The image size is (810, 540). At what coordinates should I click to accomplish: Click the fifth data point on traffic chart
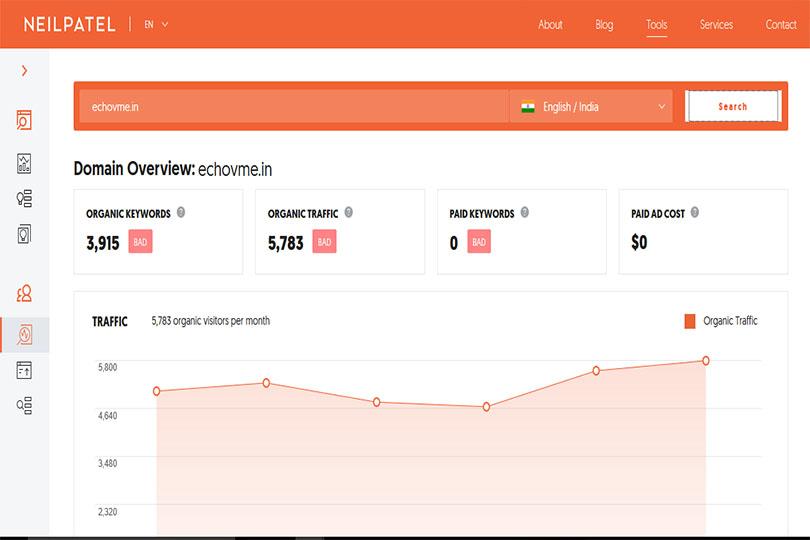pos(596,371)
